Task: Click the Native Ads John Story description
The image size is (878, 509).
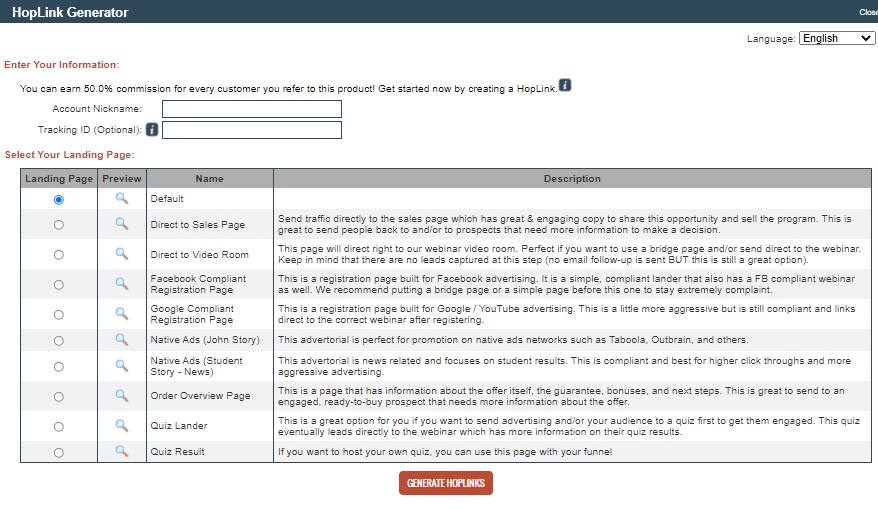Action: click(513, 340)
